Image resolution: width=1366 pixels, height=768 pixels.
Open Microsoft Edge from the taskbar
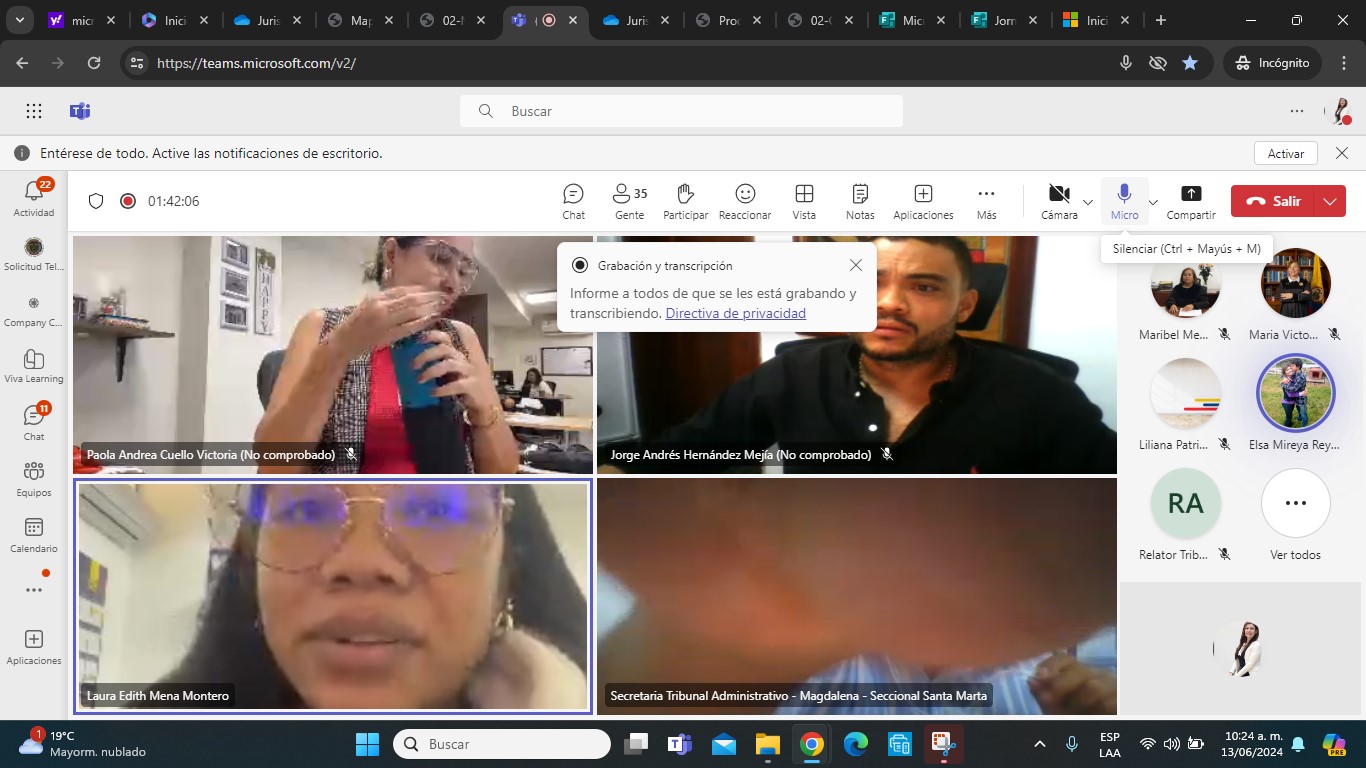tap(856, 744)
